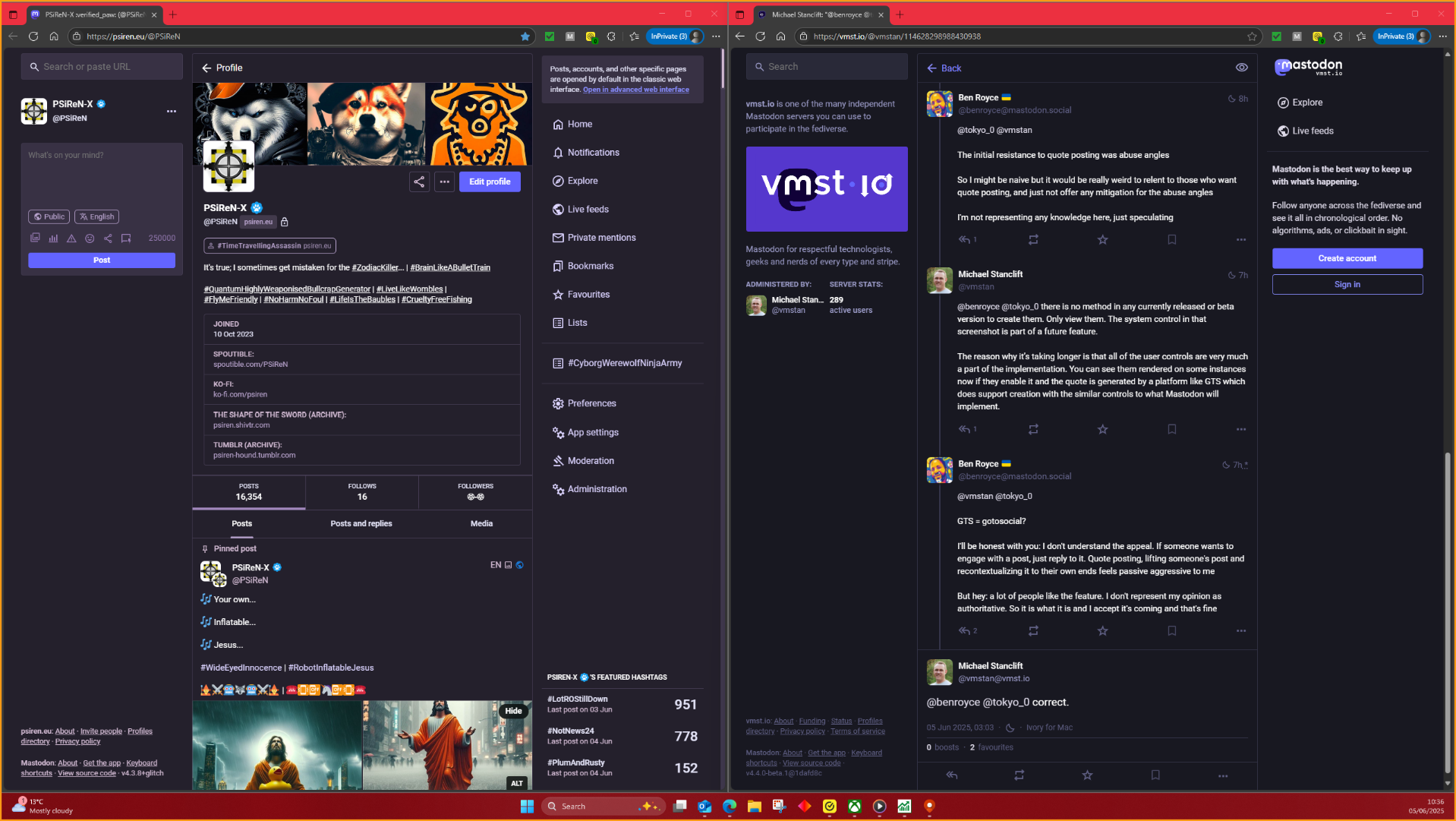1456x821 pixels.
Task: Click the 'What's on your mind?' compose box
Action: tap(102, 175)
